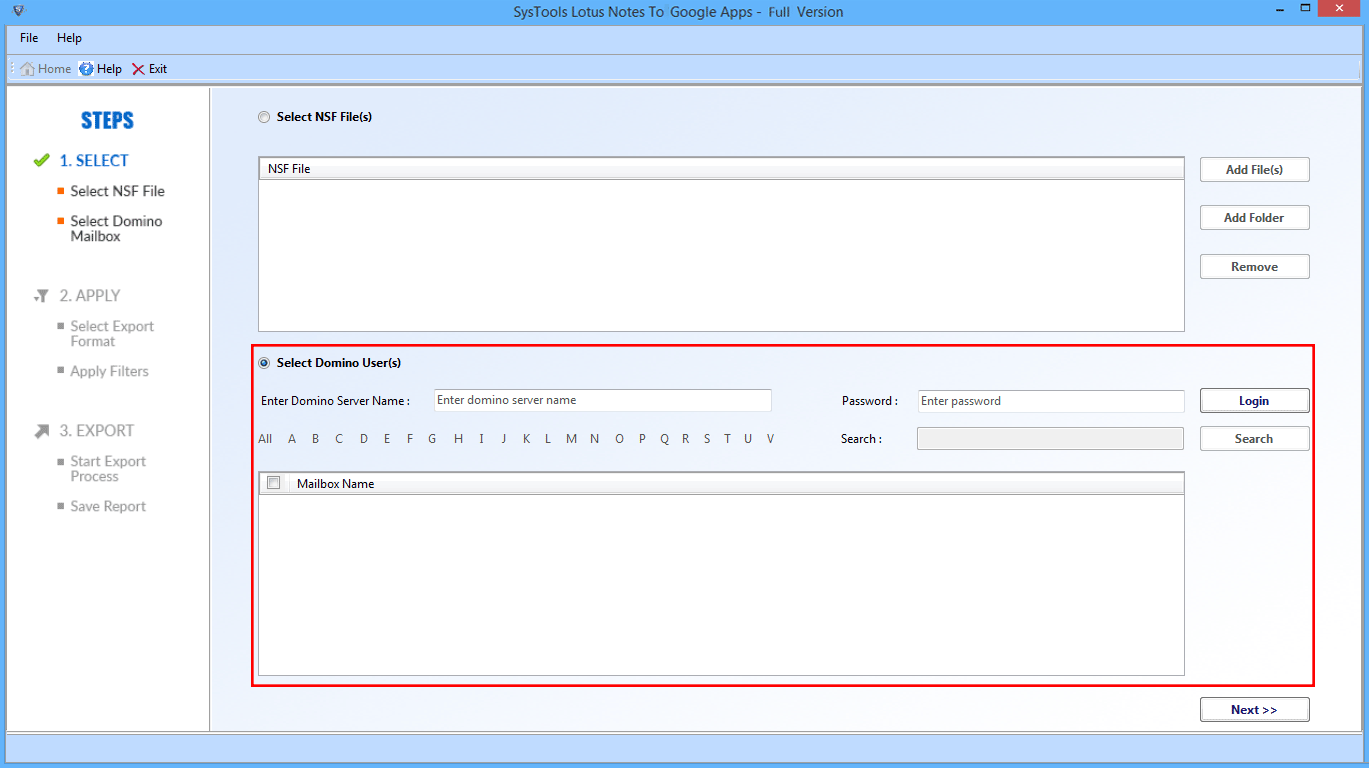Click Start Export Process step
Image resolution: width=1369 pixels, height=768 pixels.
(x=108, y=469)
